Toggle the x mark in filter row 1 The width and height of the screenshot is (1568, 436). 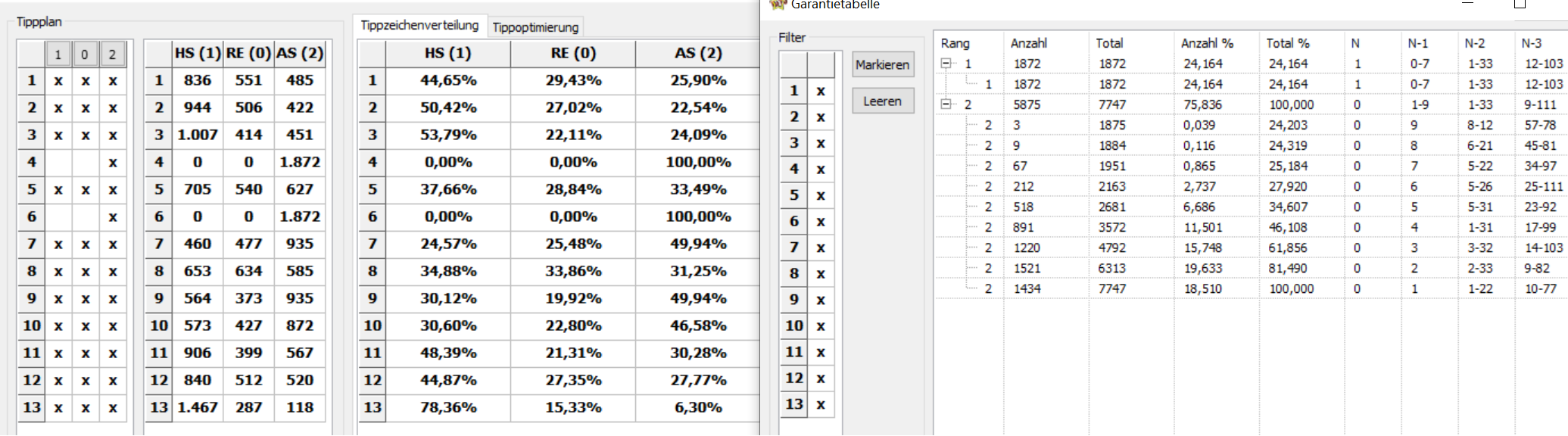coord(821,91)
